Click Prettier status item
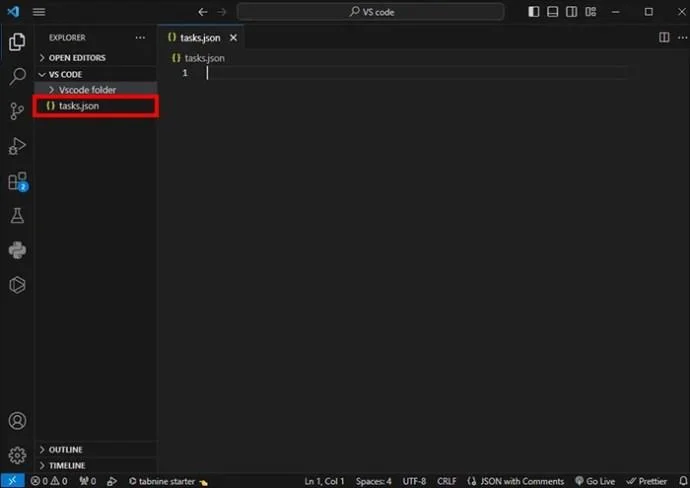The height and width of the screenshot is (488, 690). click(646, 481)
